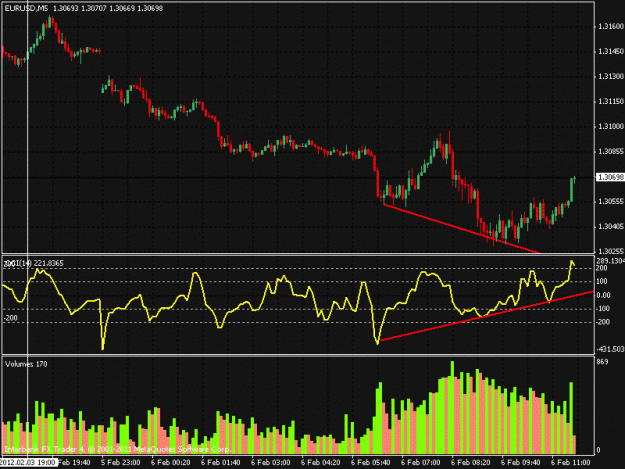This screenshot has height=469, width=625.
Task: Click the 6 Feb 09:40 time label
Action: coord(521,462)
